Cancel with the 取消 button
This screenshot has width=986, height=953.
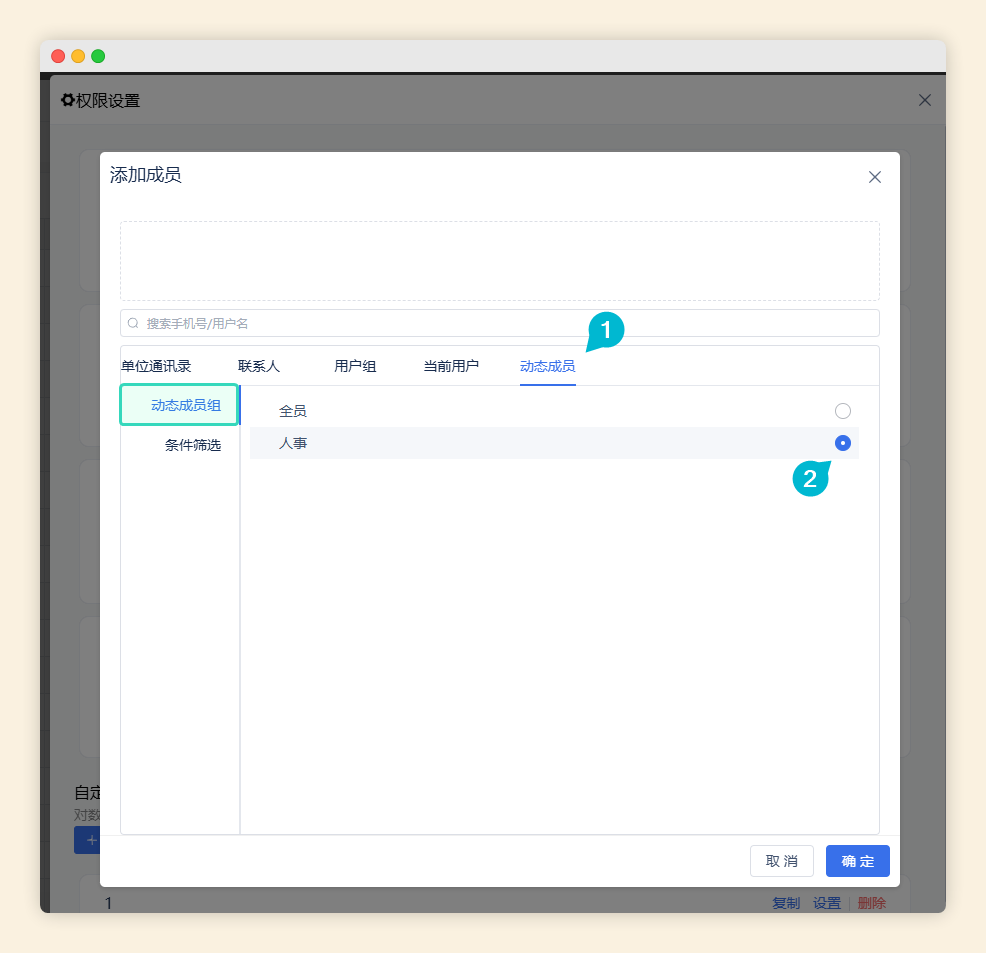pyautogui.click(x=782, y=861)
